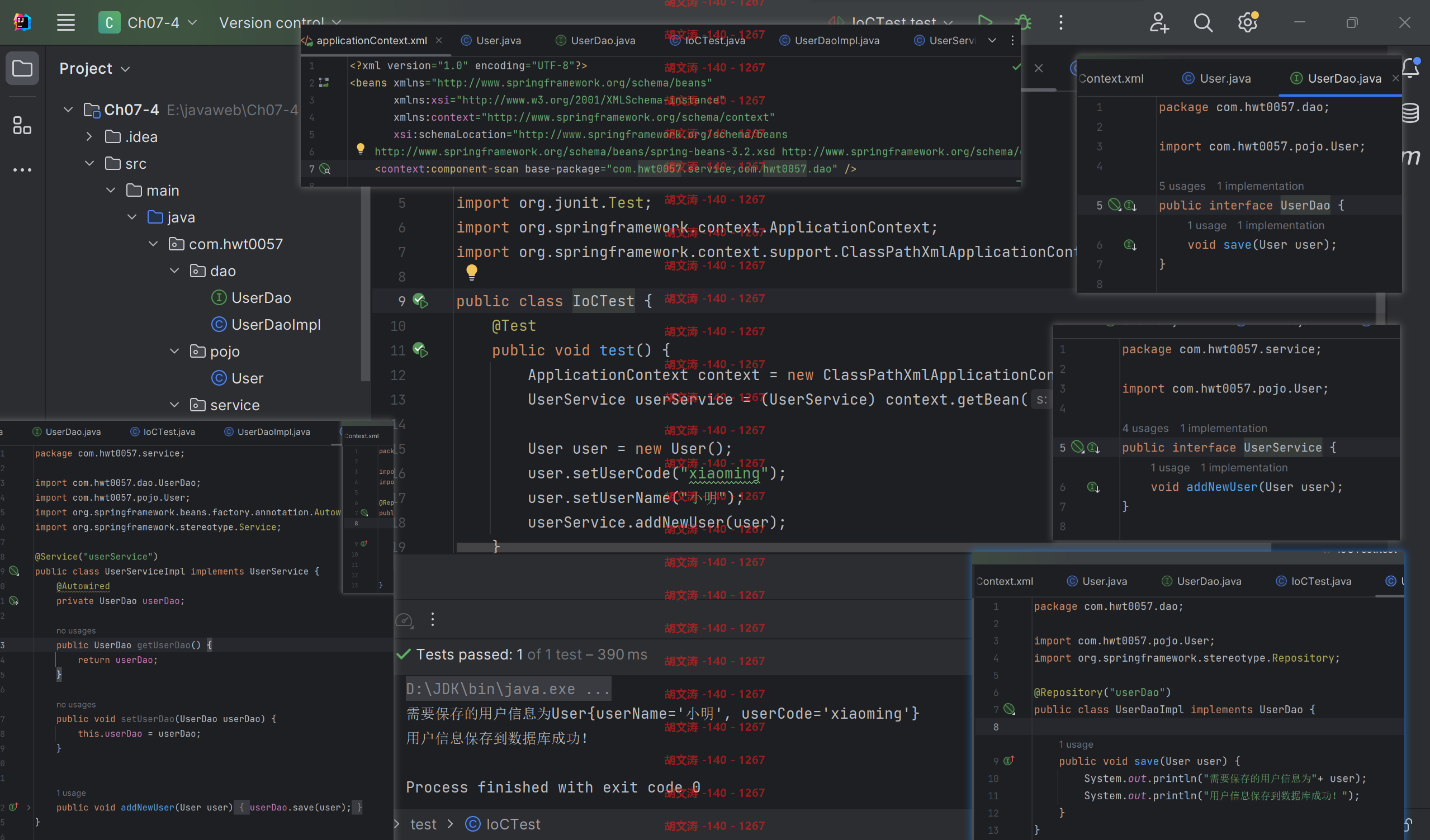Click the main editor horizontal scrollbar
This screenshot has height=840, width=1430.
863,548
